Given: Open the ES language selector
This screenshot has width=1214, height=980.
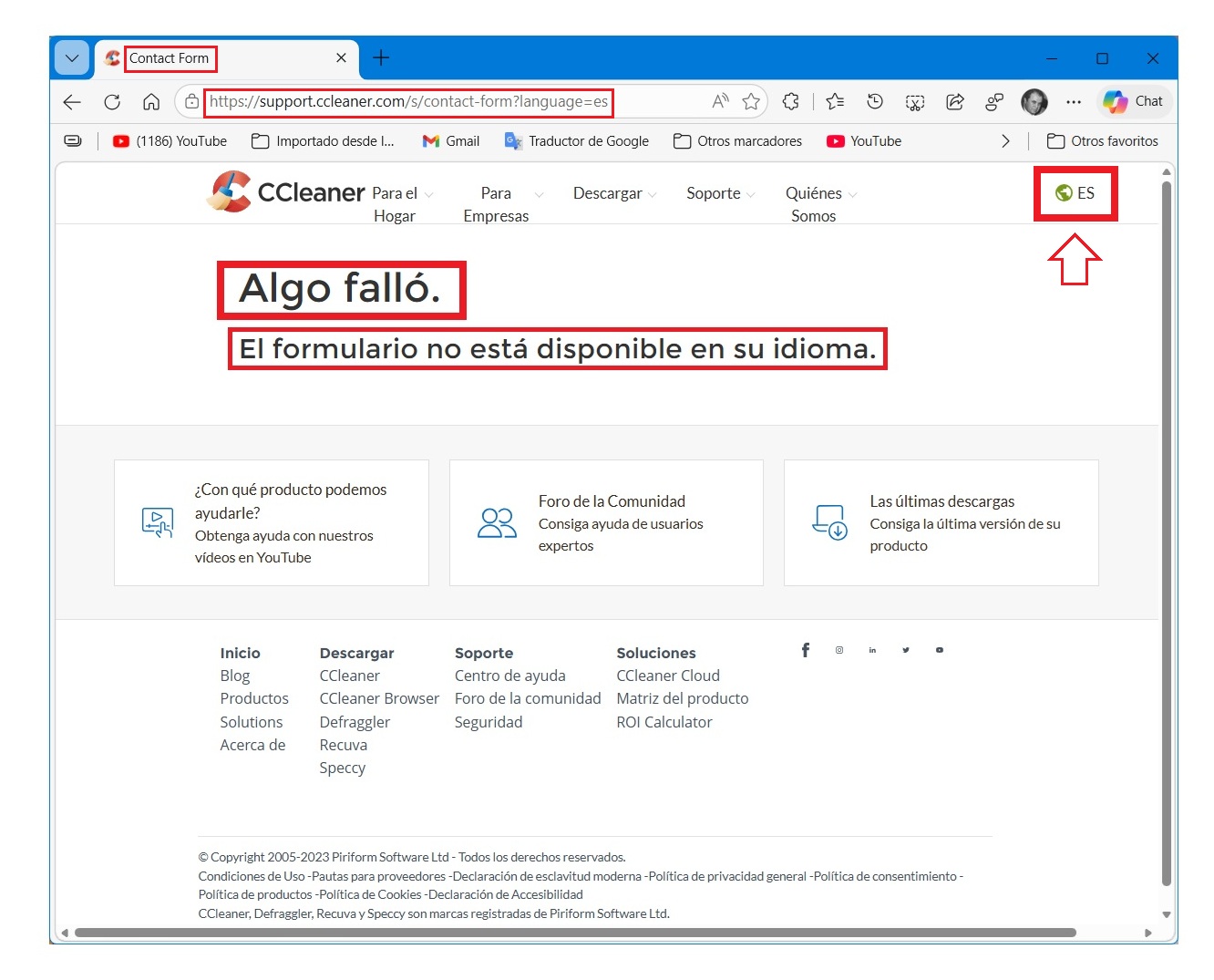Looking at the screenshot, I should 1075,193.
